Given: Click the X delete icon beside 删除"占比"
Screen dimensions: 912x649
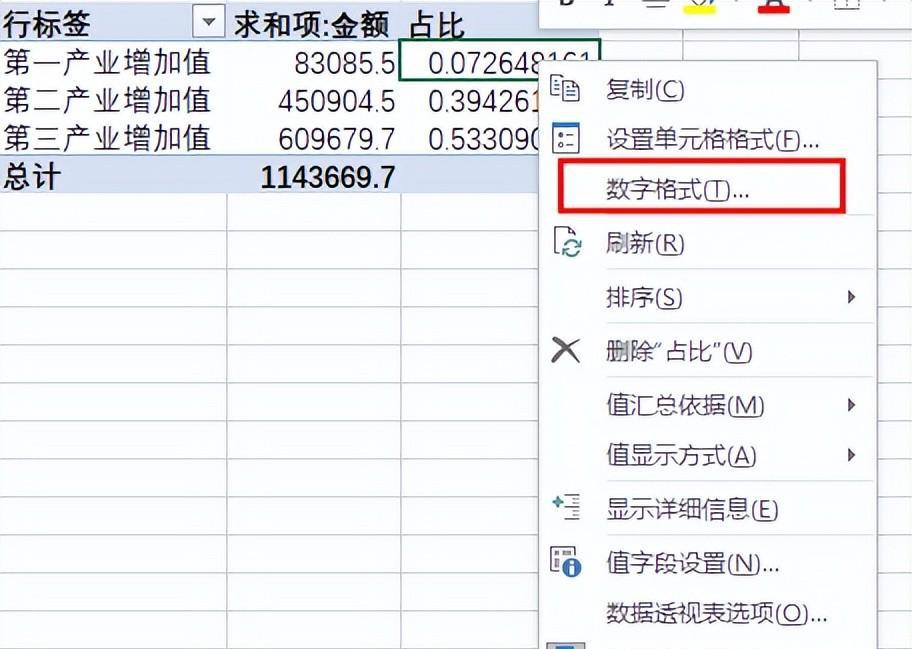Looking at the screenshot, I should (x=565, y=350).
